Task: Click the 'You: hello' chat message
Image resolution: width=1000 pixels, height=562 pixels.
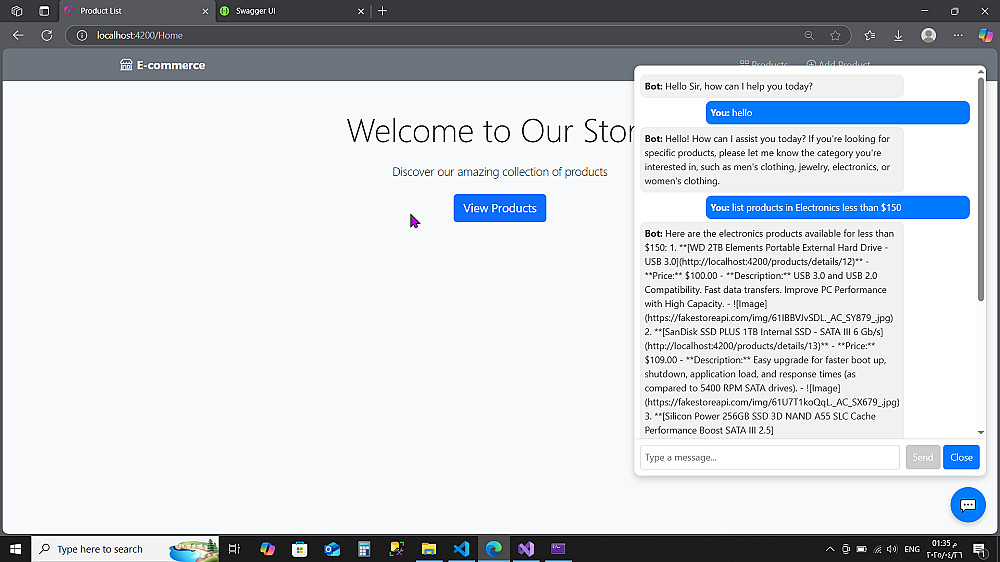Action: click(x=837, y=112)
